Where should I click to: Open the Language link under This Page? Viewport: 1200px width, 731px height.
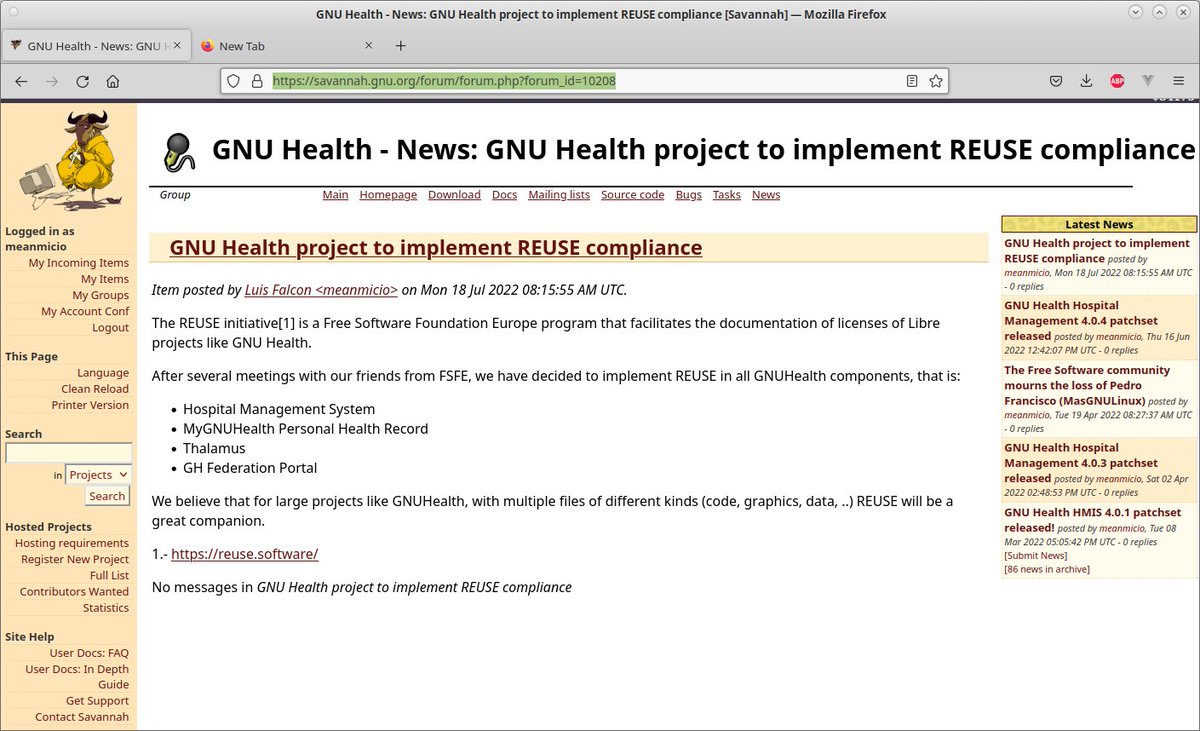click(x=103, y=373)
